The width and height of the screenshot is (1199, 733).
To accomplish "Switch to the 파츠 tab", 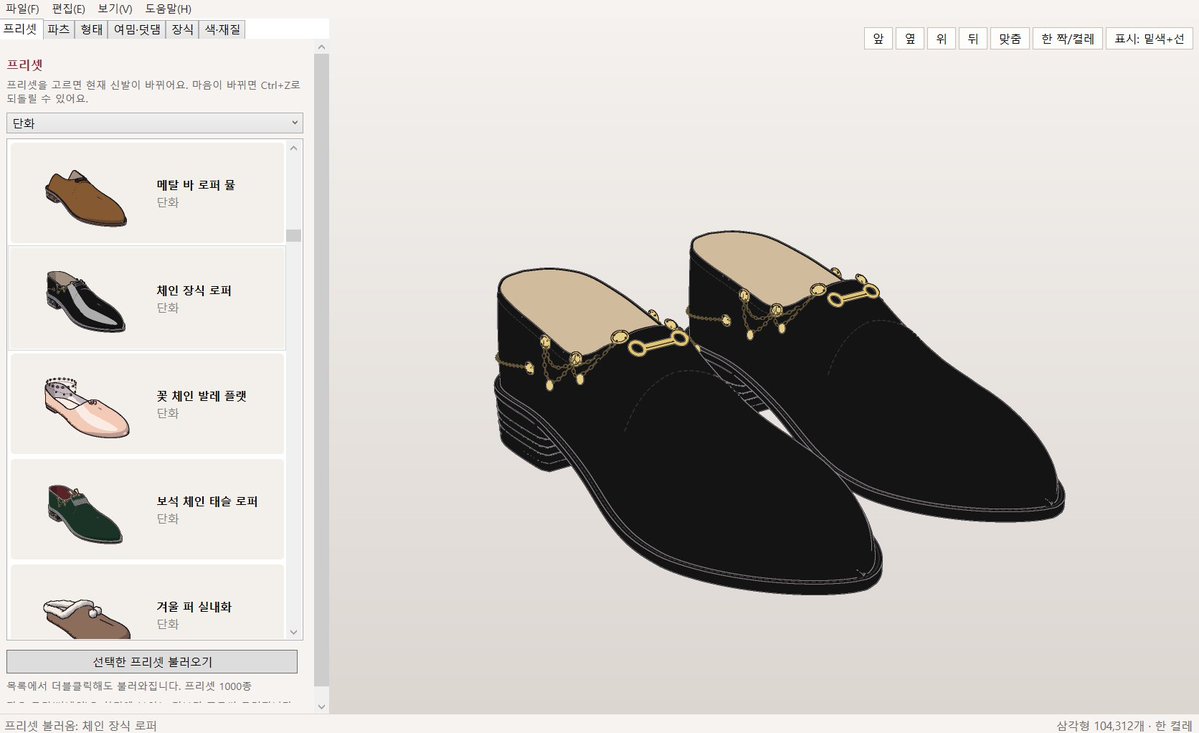I will 58,30.
